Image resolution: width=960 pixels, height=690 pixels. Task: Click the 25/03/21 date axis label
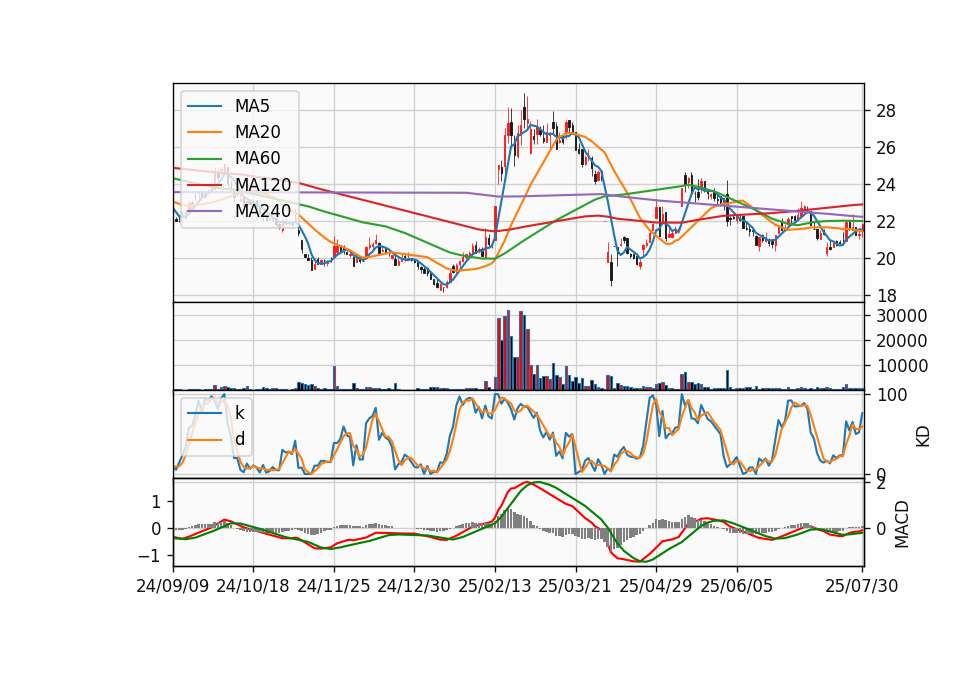tap(575, 587)
